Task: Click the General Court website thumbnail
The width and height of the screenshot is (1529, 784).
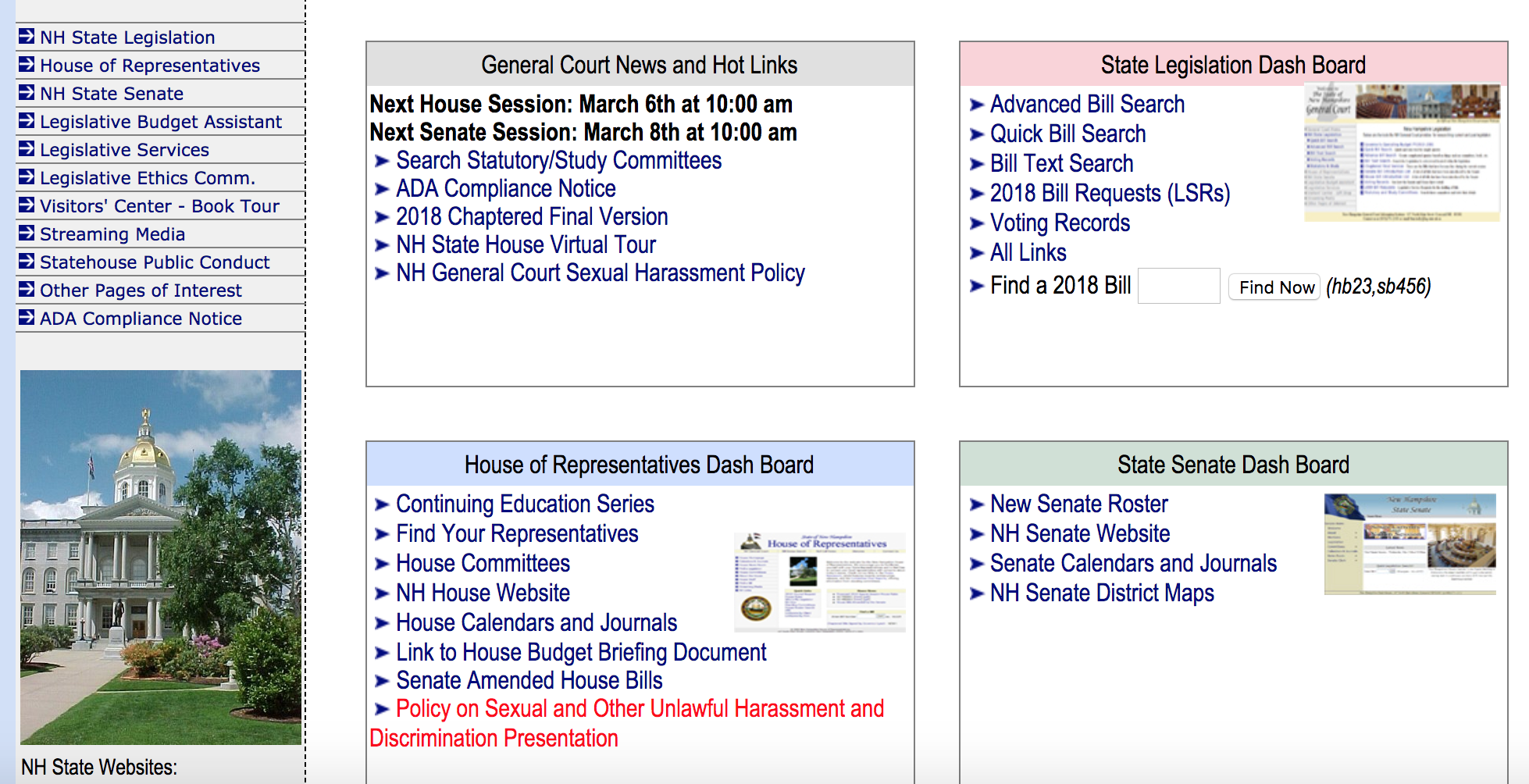Action: tap(1402, 153)
